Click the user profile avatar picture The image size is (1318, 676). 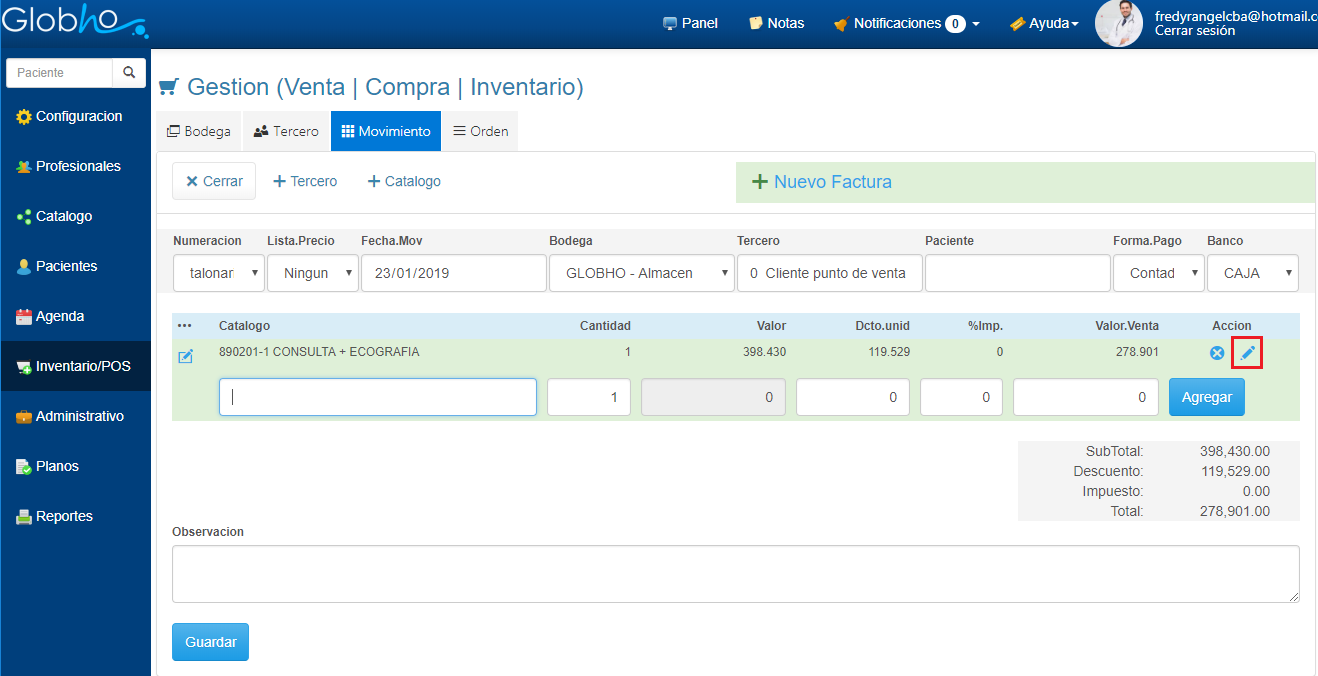coord(1118,23)
